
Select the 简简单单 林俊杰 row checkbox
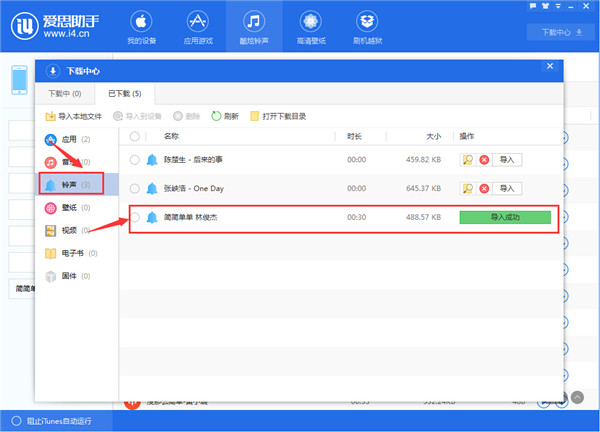(135, 217)
